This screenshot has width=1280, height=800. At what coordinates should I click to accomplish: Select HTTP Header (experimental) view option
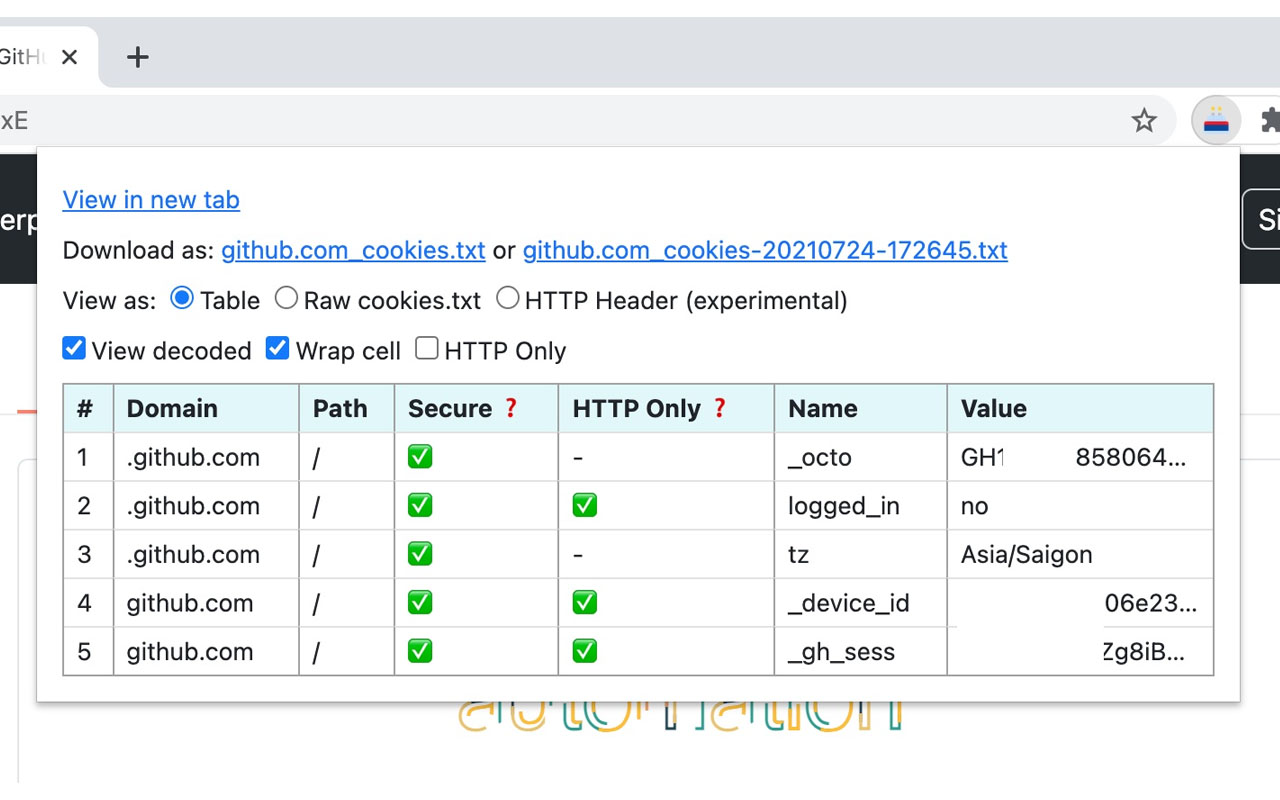[x=508, y=298]
